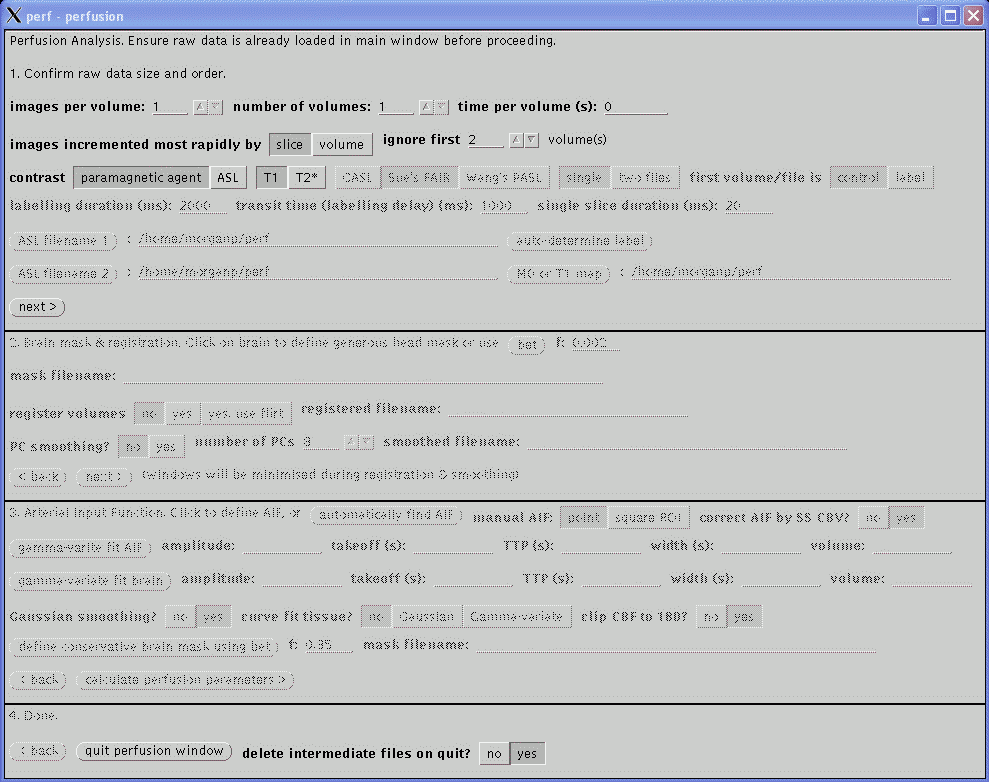Image resolution: width=989 pixels, height=782 pixels.
Task: Select slice as most rapidly incremented
Action: (289, 144)
